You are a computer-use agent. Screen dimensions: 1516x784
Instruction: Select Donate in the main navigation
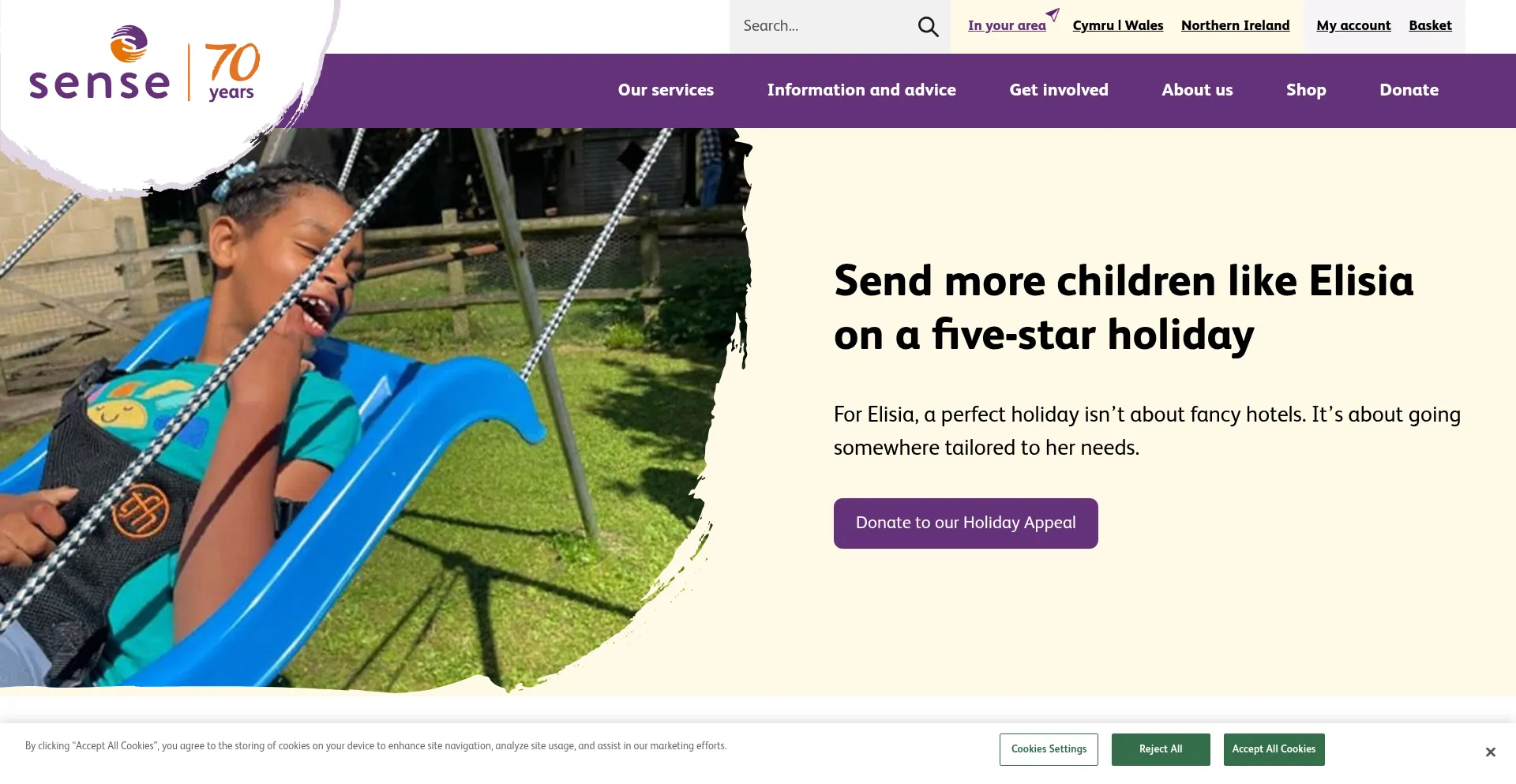coord(1409,90)
